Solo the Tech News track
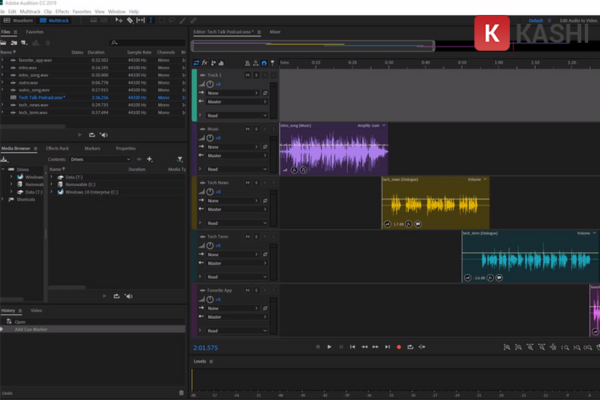This screenshot has width=600, height=400. pos(256,183)
